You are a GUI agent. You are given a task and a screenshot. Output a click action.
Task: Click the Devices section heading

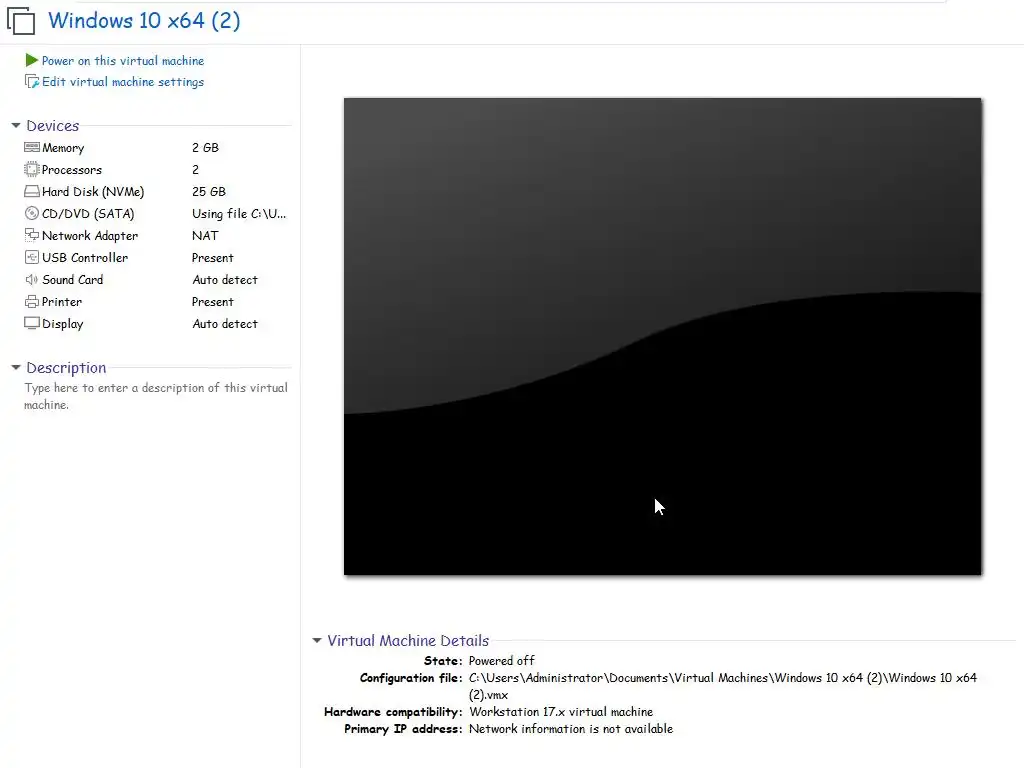click(52, 125)
